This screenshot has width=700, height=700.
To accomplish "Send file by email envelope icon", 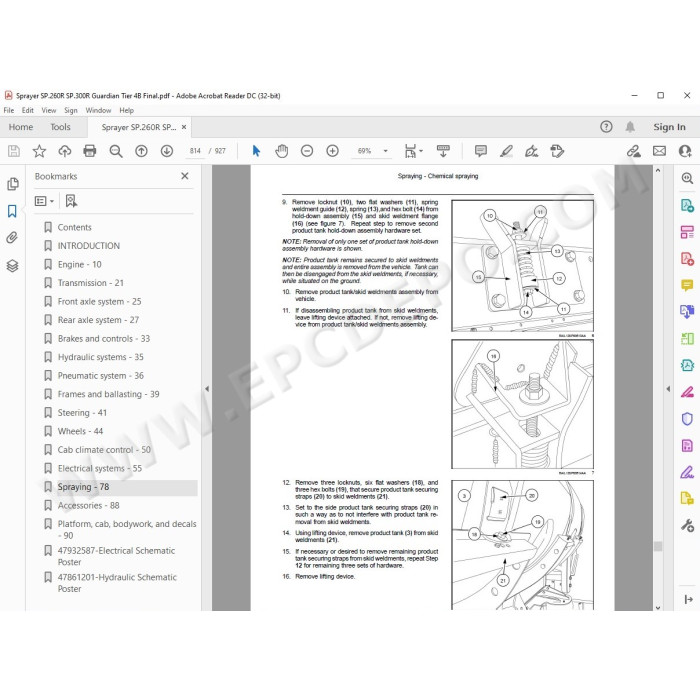I will pyautogui.click(x=659, y=151).
